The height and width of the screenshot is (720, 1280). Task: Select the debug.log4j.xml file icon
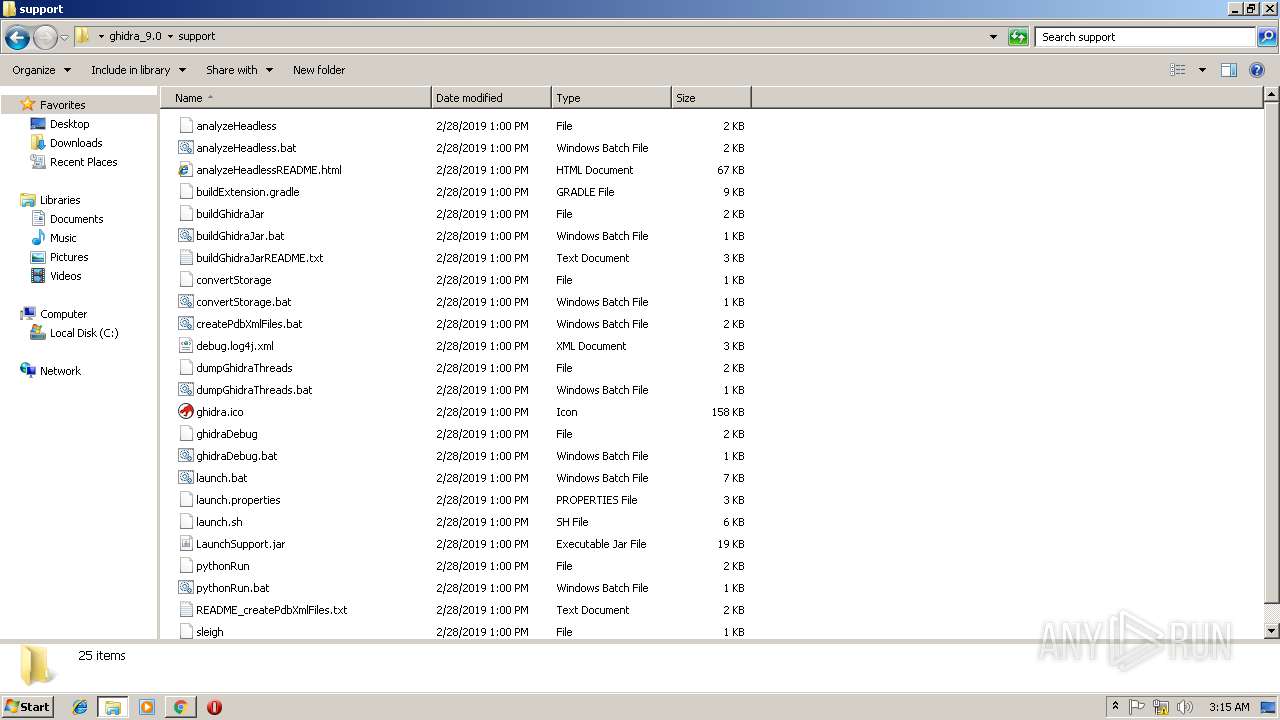pos(185,346)
